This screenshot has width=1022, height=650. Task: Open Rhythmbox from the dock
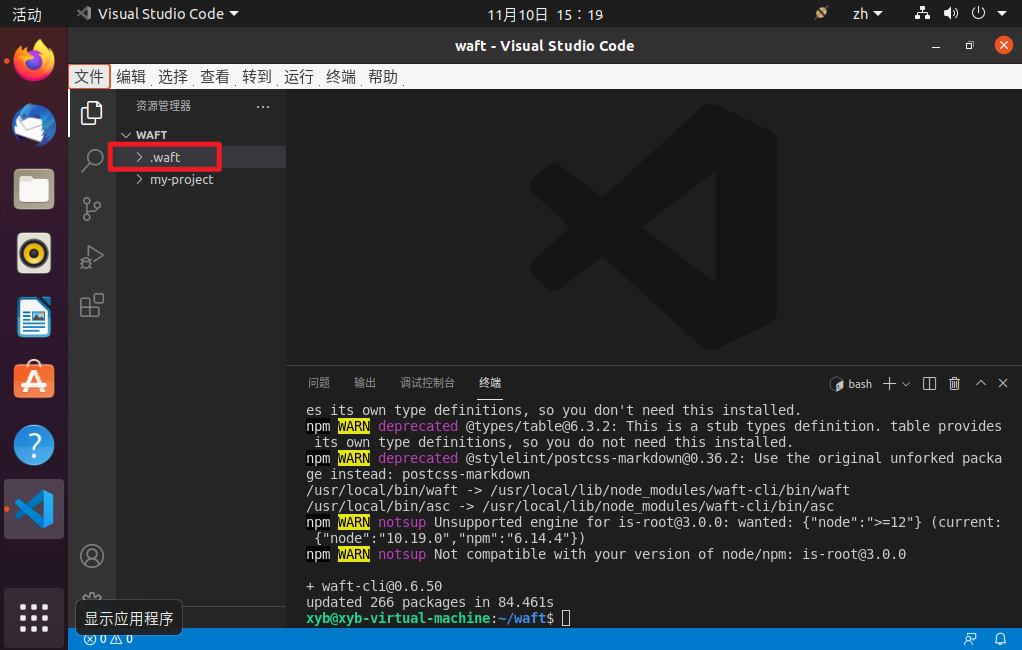click(x=34, y=253)
